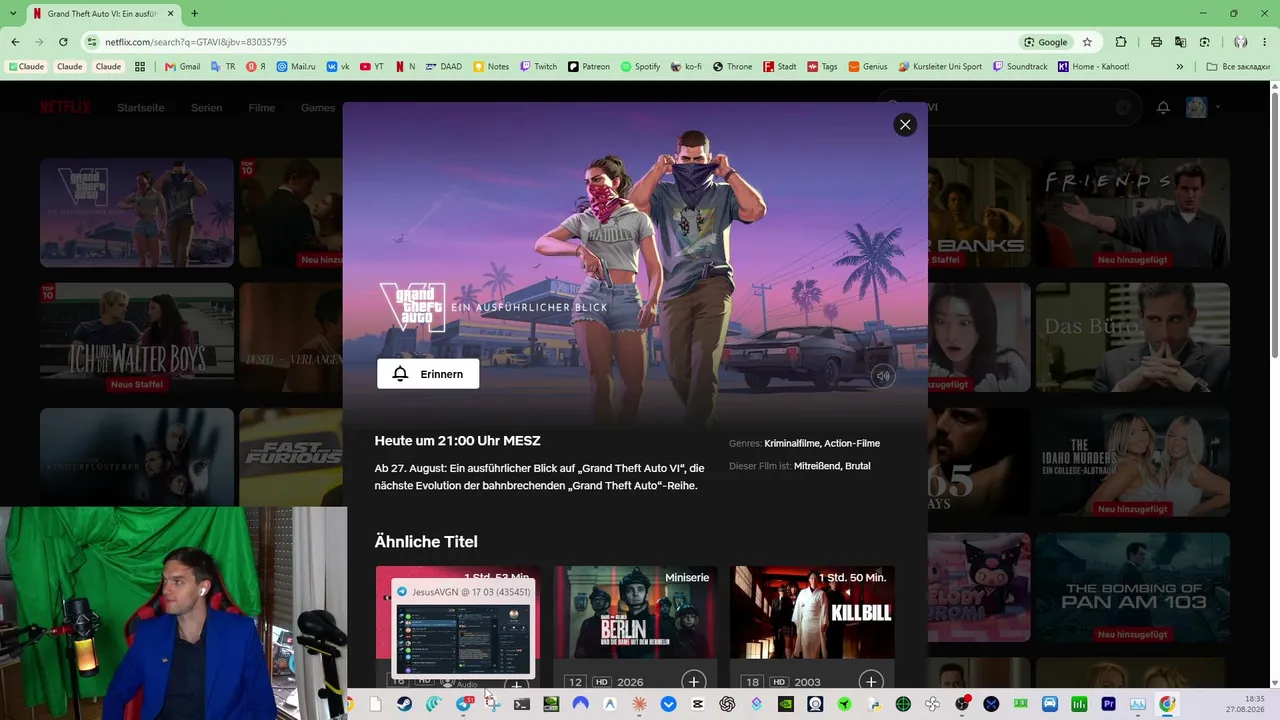Viewport: 1280px width, 720px height.
Task: Go back with browser back arrow
Action: [x=15, y=42]
